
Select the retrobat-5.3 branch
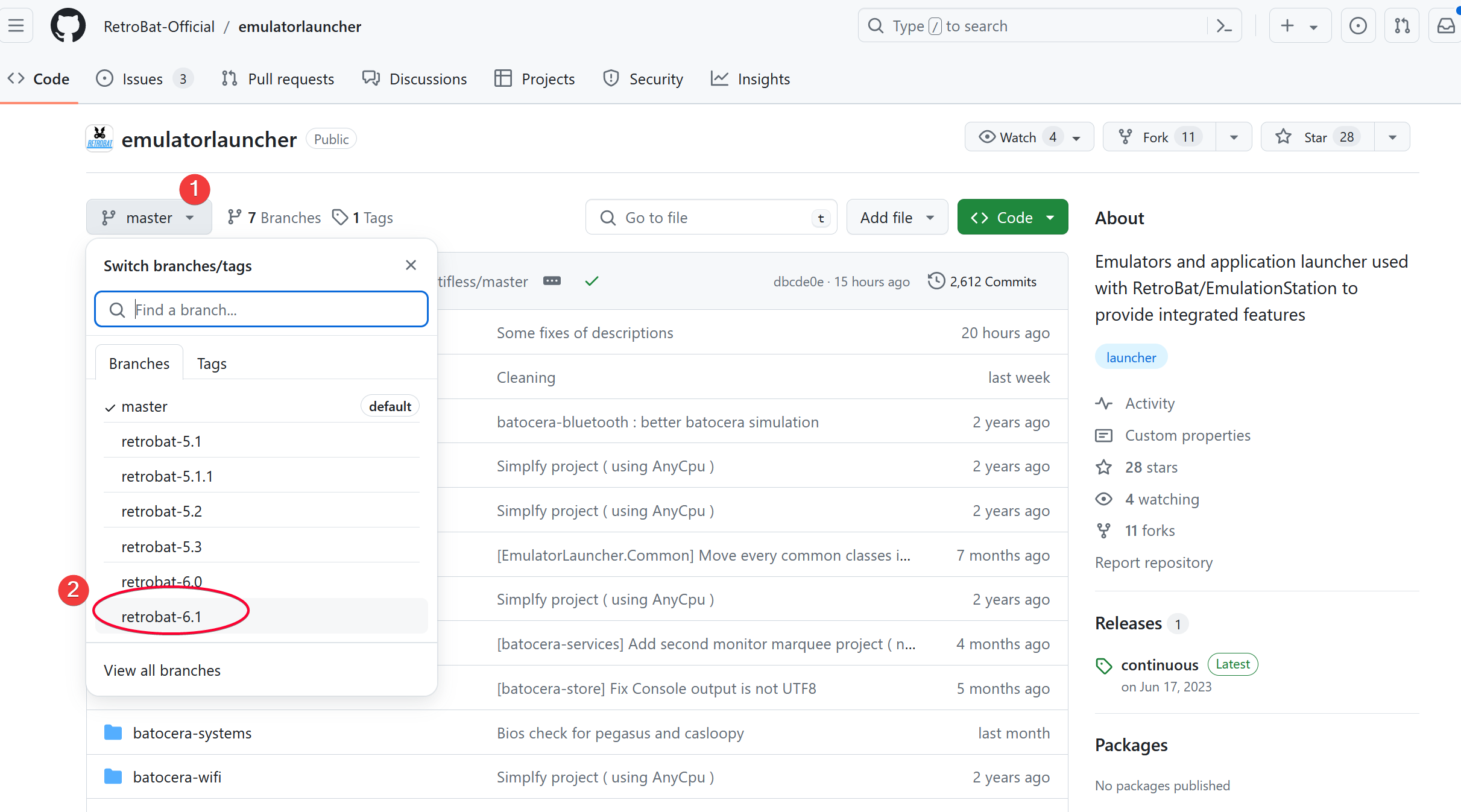[x=261, y=547]
